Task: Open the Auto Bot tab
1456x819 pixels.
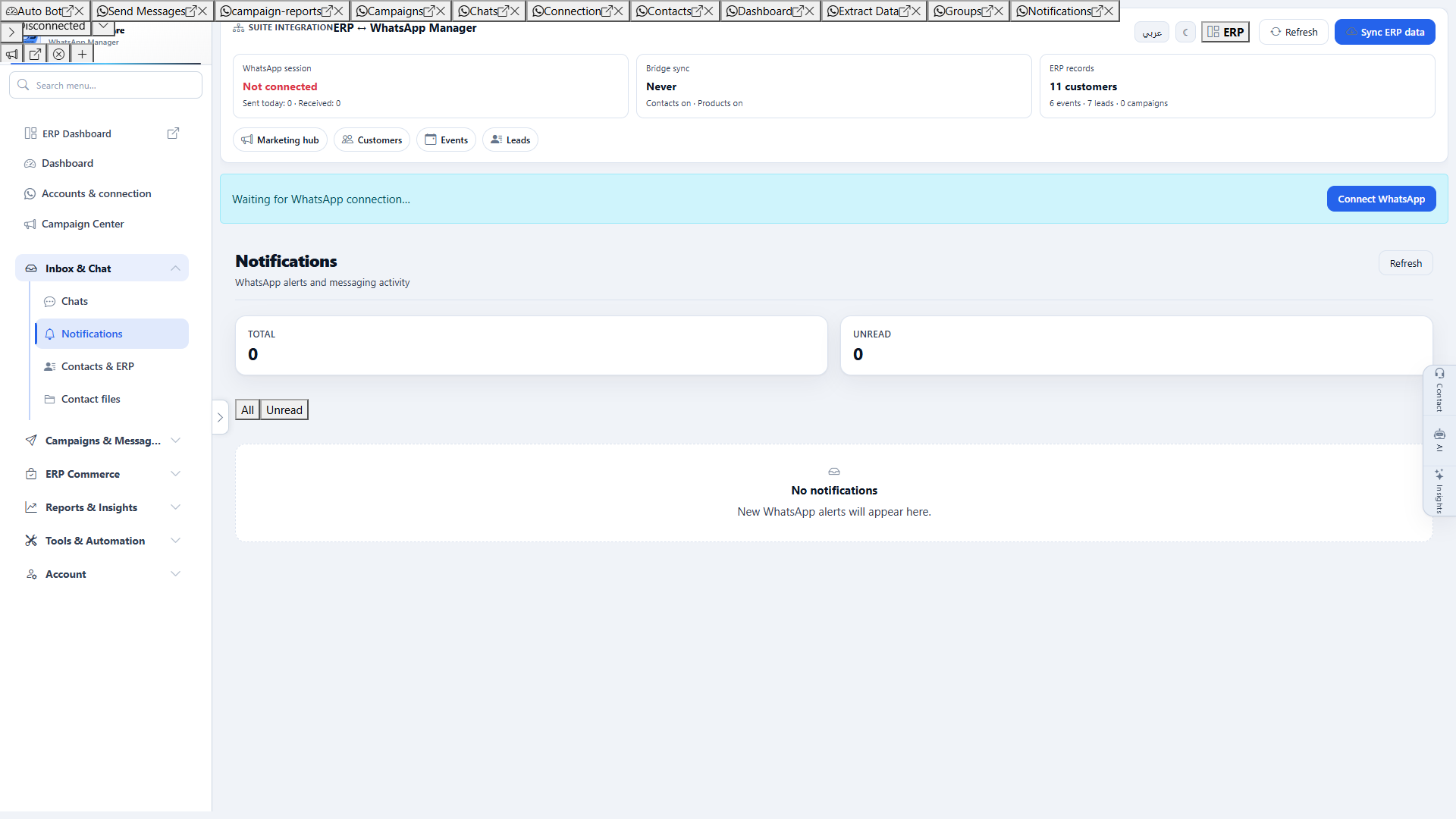Action: pos(34,11)
